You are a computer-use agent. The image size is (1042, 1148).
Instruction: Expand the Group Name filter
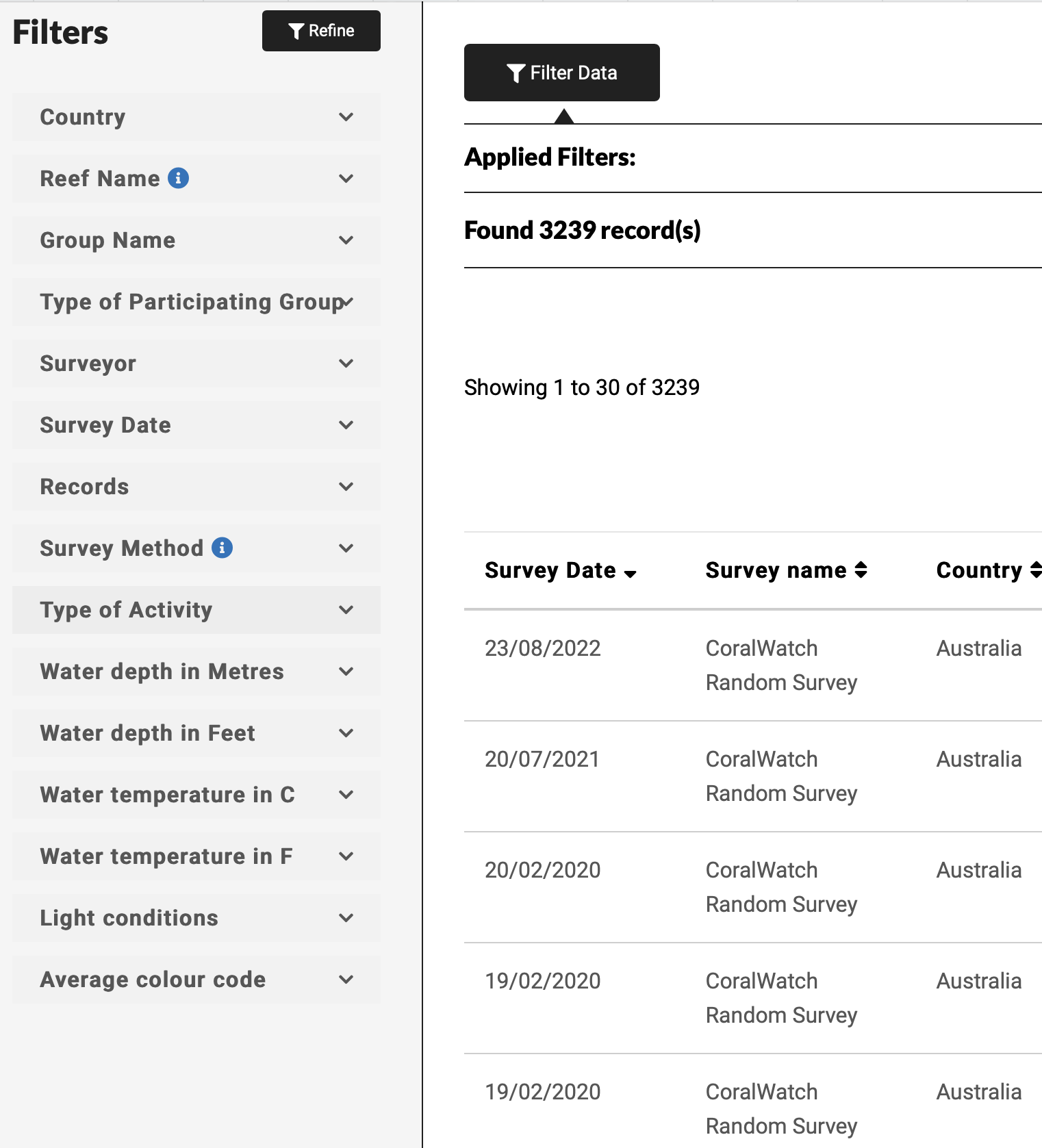click(196, 240)
